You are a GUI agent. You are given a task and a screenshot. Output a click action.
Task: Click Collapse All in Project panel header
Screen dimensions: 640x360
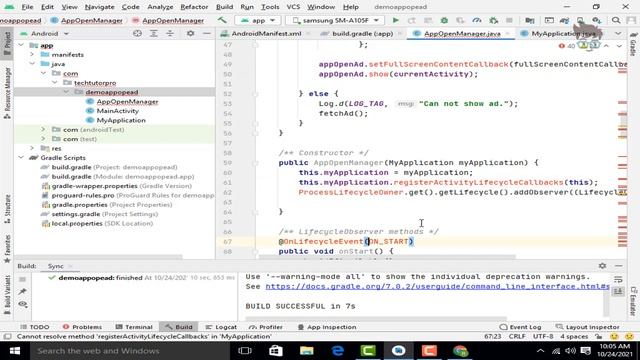coord(170,33)
